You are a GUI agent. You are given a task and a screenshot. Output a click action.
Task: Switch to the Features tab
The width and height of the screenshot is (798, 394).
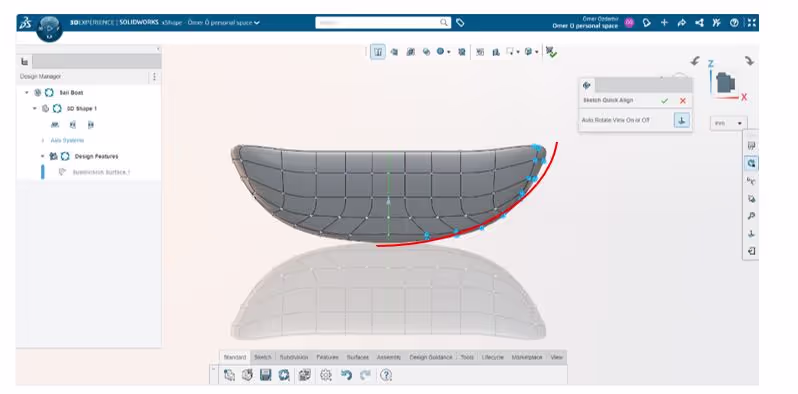pos(327,357)
